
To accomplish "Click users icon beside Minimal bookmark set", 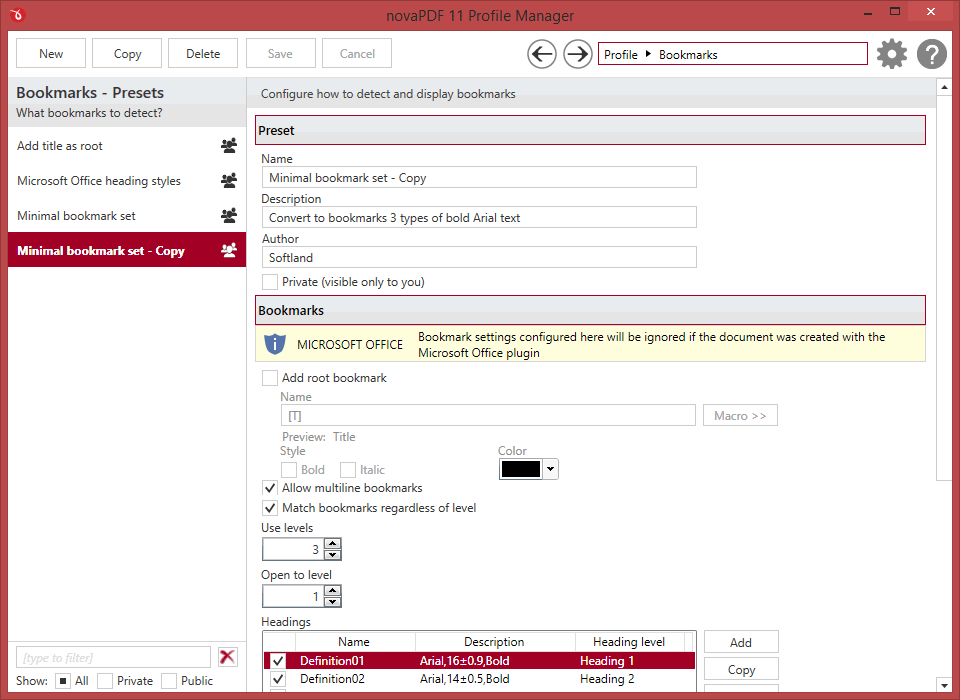I will click(229, 216).
